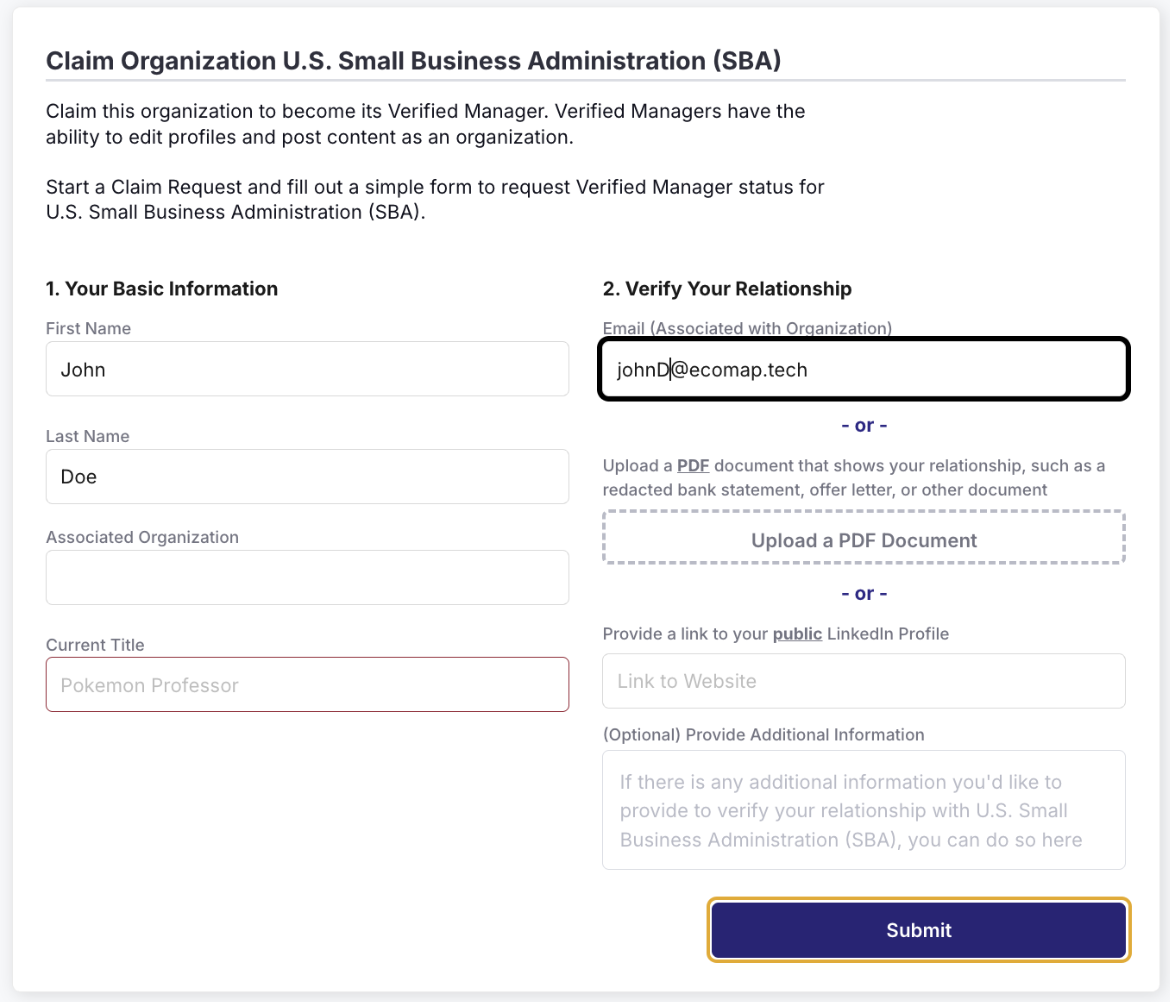Click the underlined public word in LinkedIn prompt
The width and height of the screenshot is (1170, 1002).
pos(797,633)
